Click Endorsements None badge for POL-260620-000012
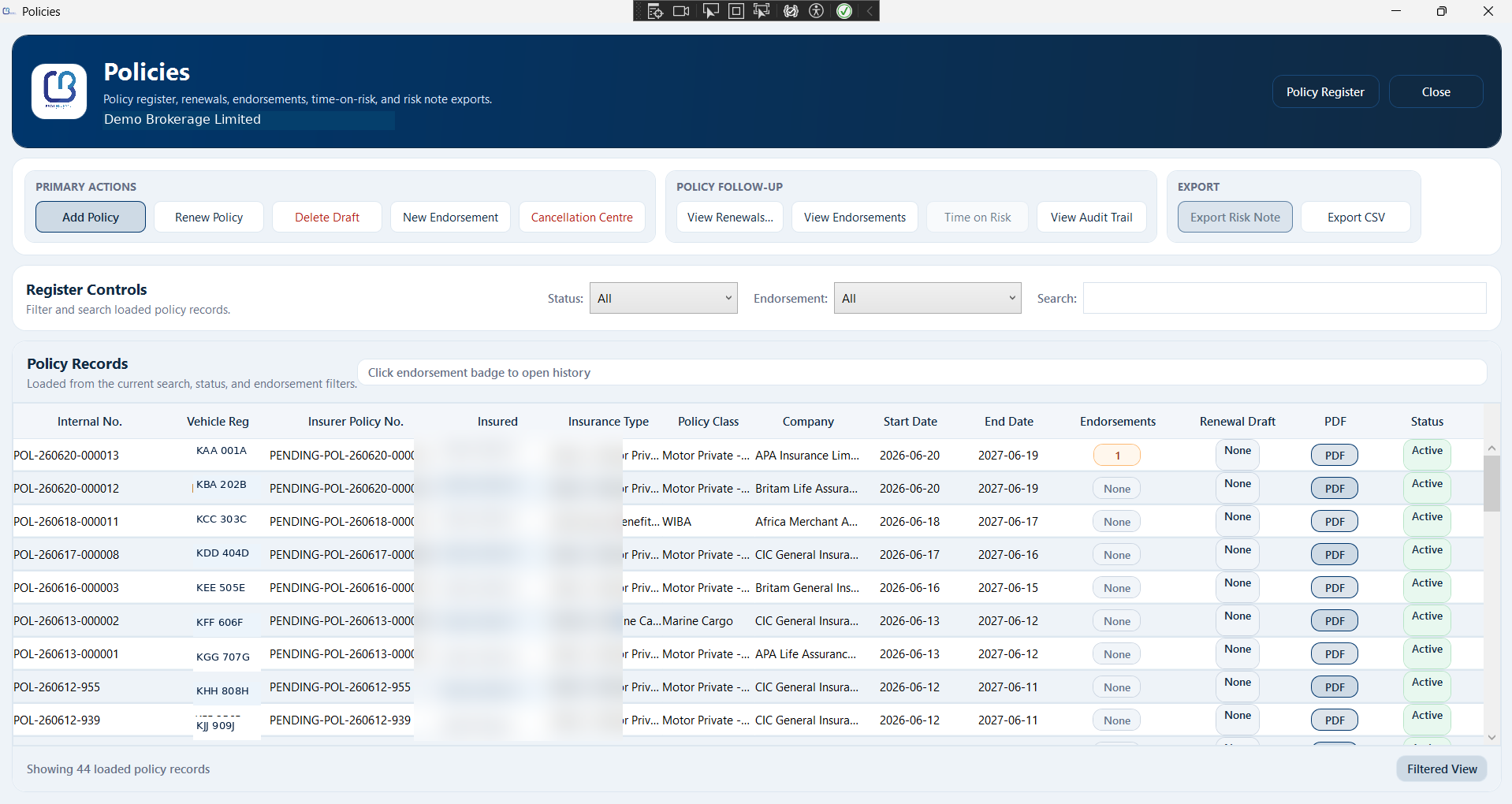 [x=1117, y=489]
